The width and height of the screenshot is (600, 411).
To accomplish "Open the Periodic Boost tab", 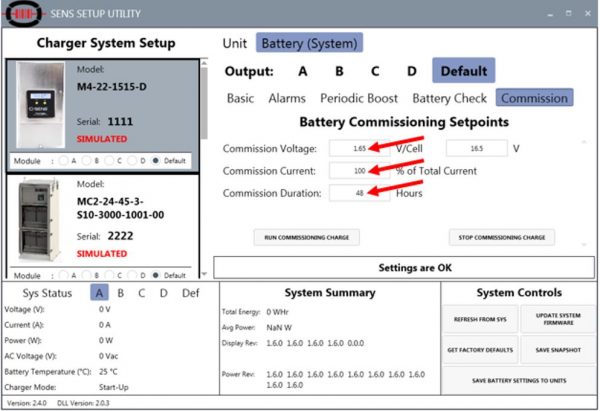I will pos(359,98).
